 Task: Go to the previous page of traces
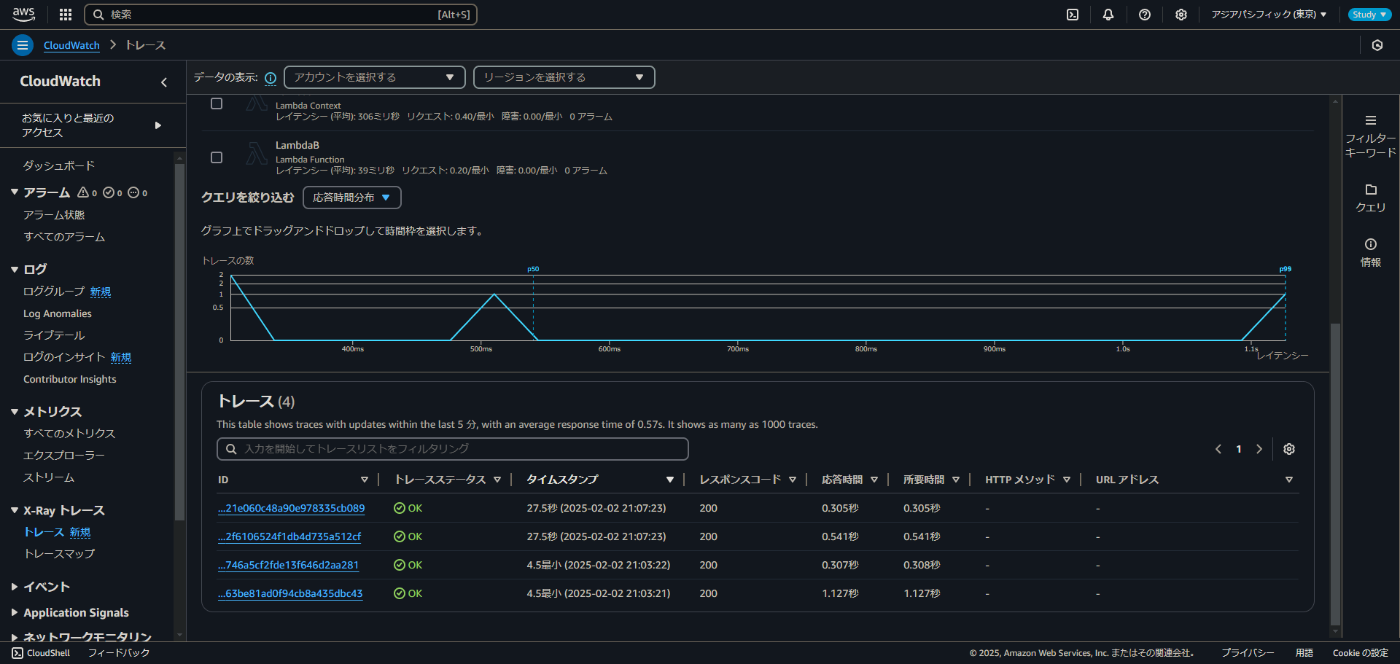(1218, 449)
